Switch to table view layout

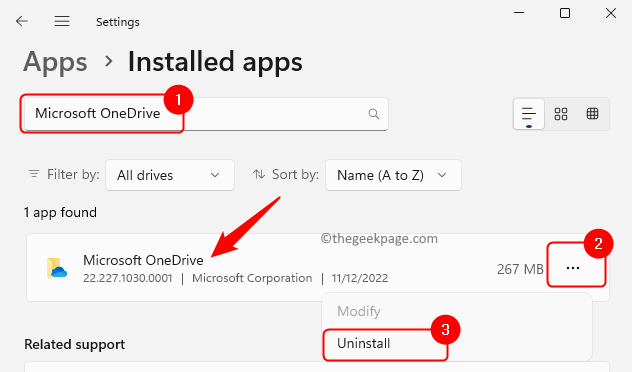[x=592, y=114]
